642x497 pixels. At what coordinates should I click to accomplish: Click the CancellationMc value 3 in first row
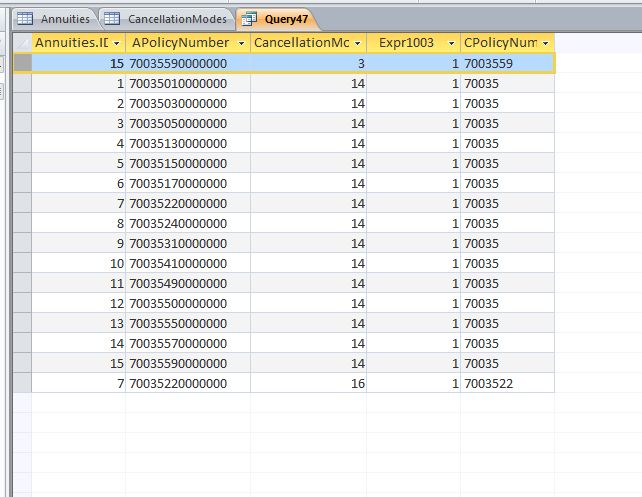click(x=308, y=63)
